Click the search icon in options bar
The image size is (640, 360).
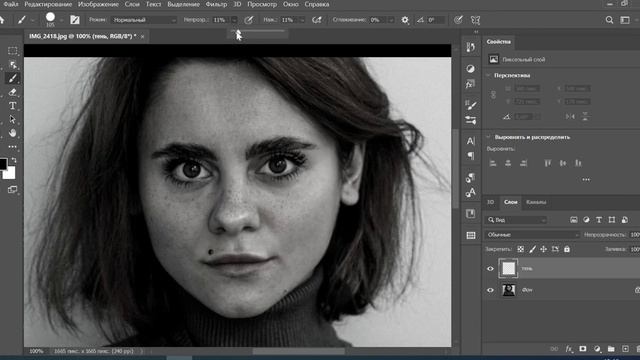click(609, 20)
